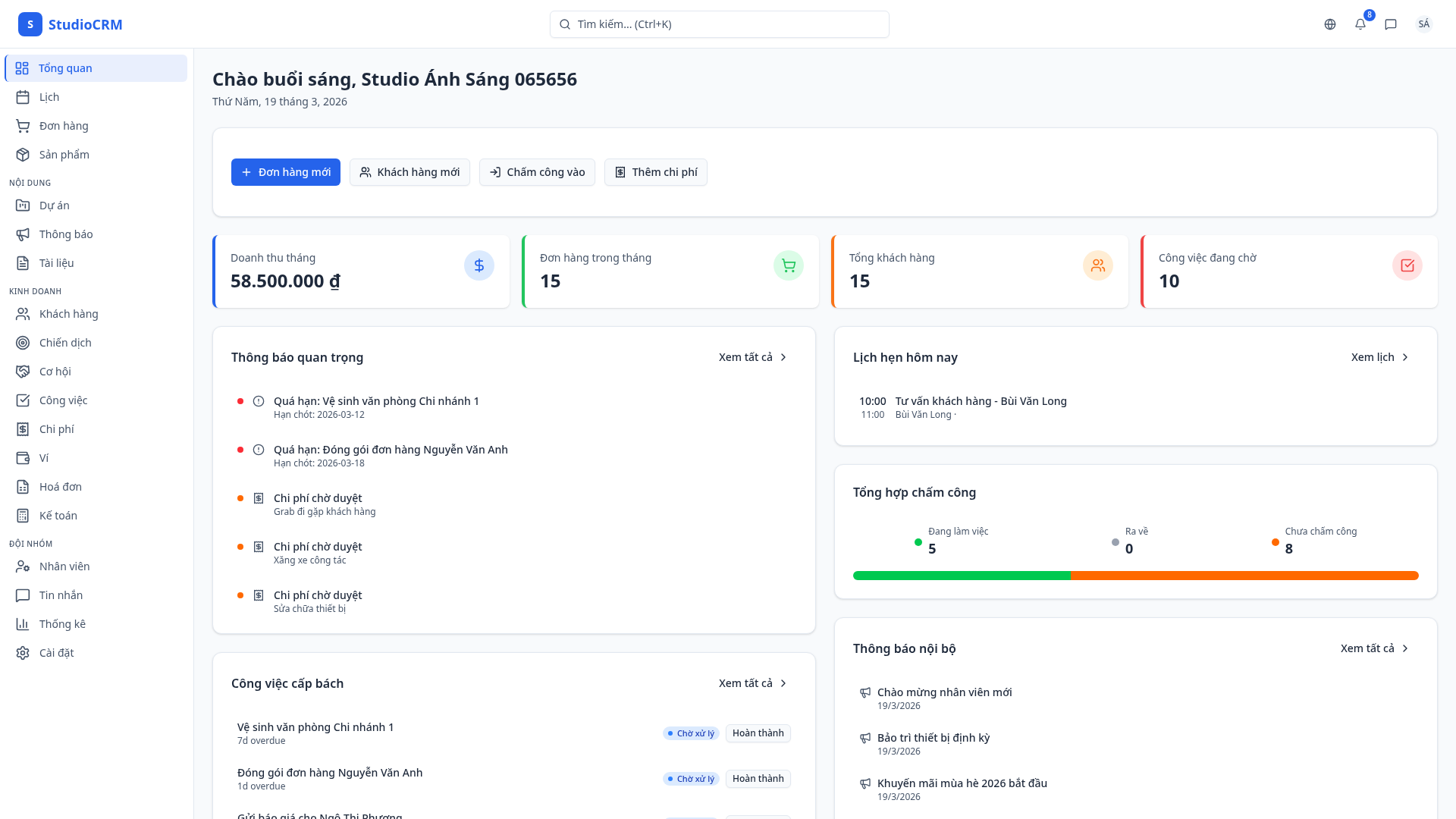Expand Xem tất cả for Thông báo quan trọng

[747, 356]
